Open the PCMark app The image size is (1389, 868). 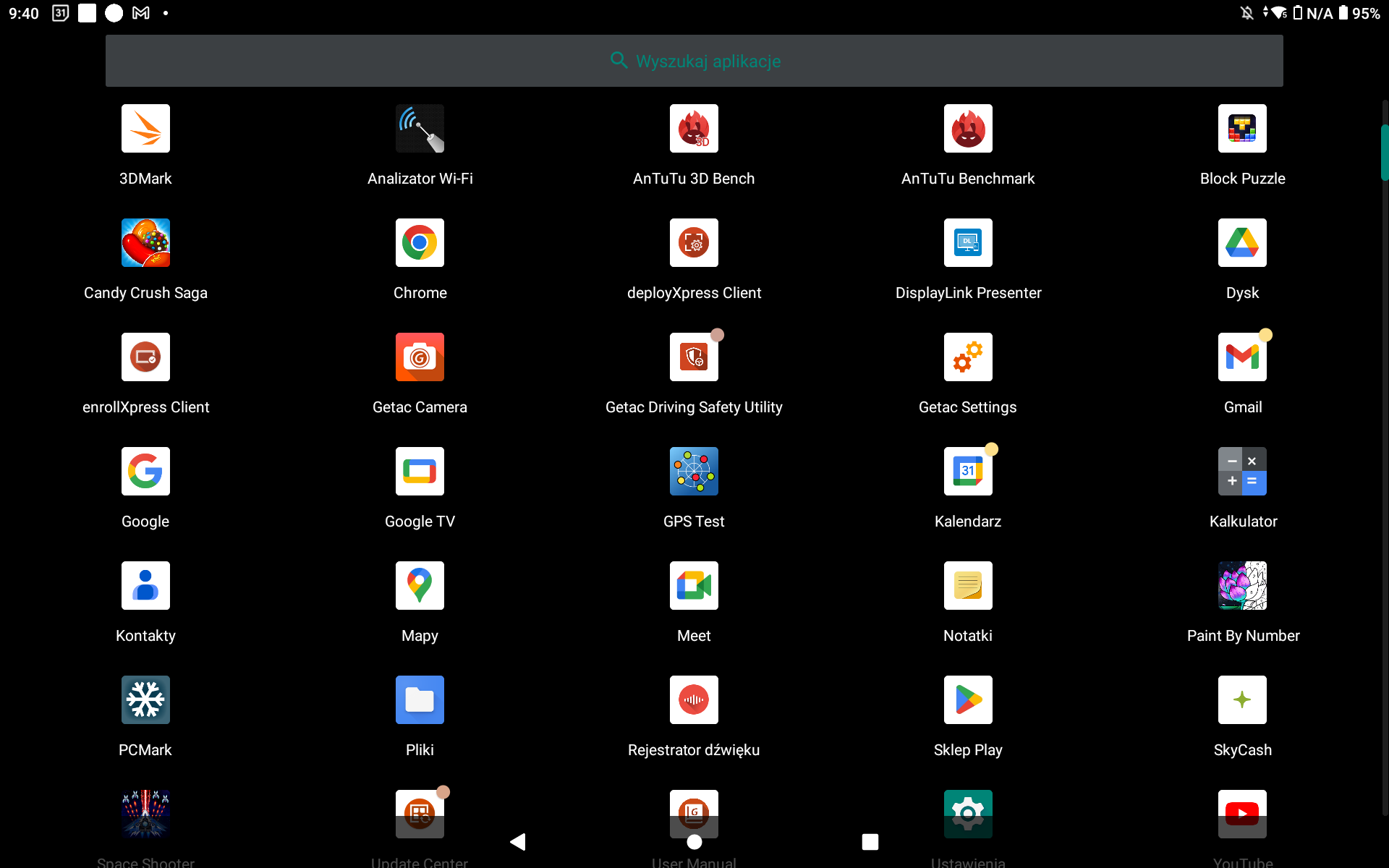[x=145, y=700]
